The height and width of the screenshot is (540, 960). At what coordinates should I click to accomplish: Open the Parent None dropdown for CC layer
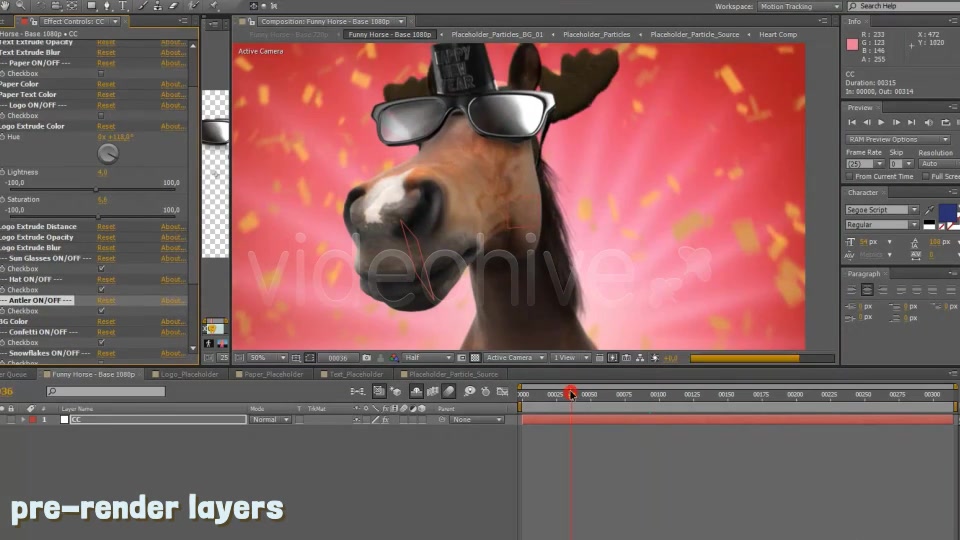click(x=476, y=420)
